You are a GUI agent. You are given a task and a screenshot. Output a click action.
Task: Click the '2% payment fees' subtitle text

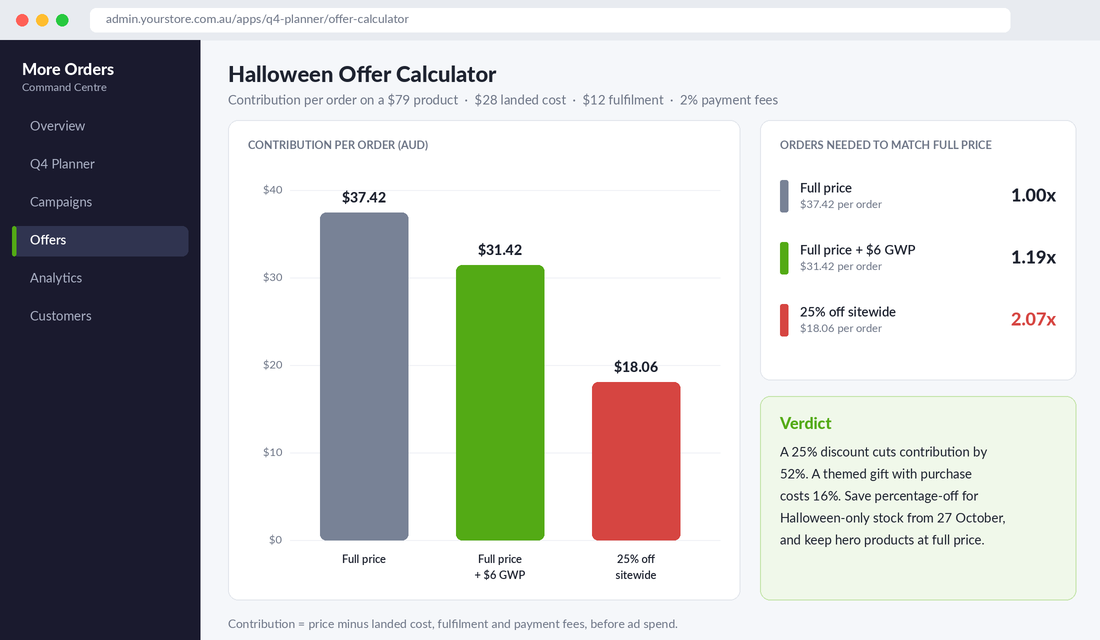tap(729, 100)
